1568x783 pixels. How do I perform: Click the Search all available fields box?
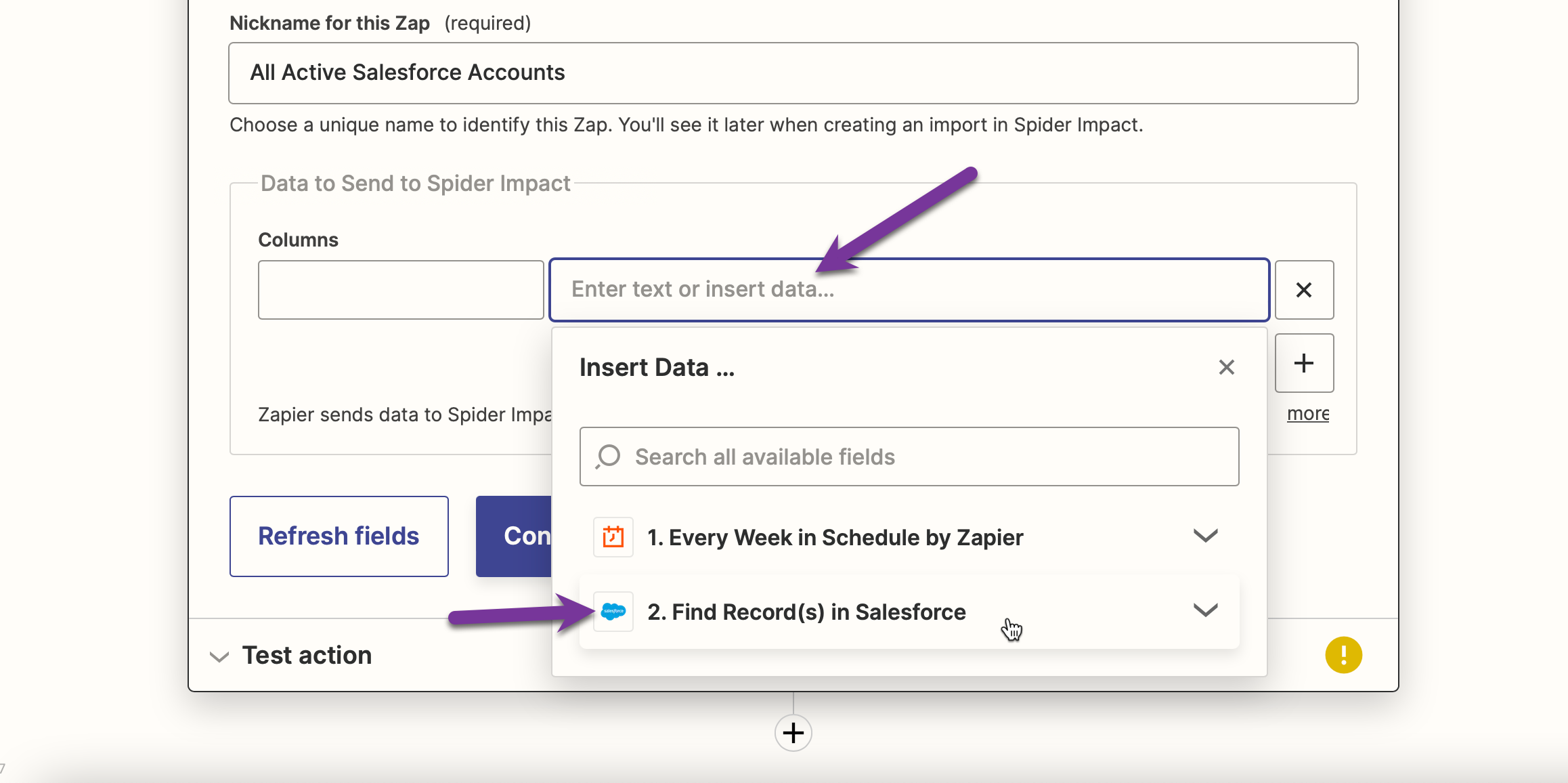909,457
